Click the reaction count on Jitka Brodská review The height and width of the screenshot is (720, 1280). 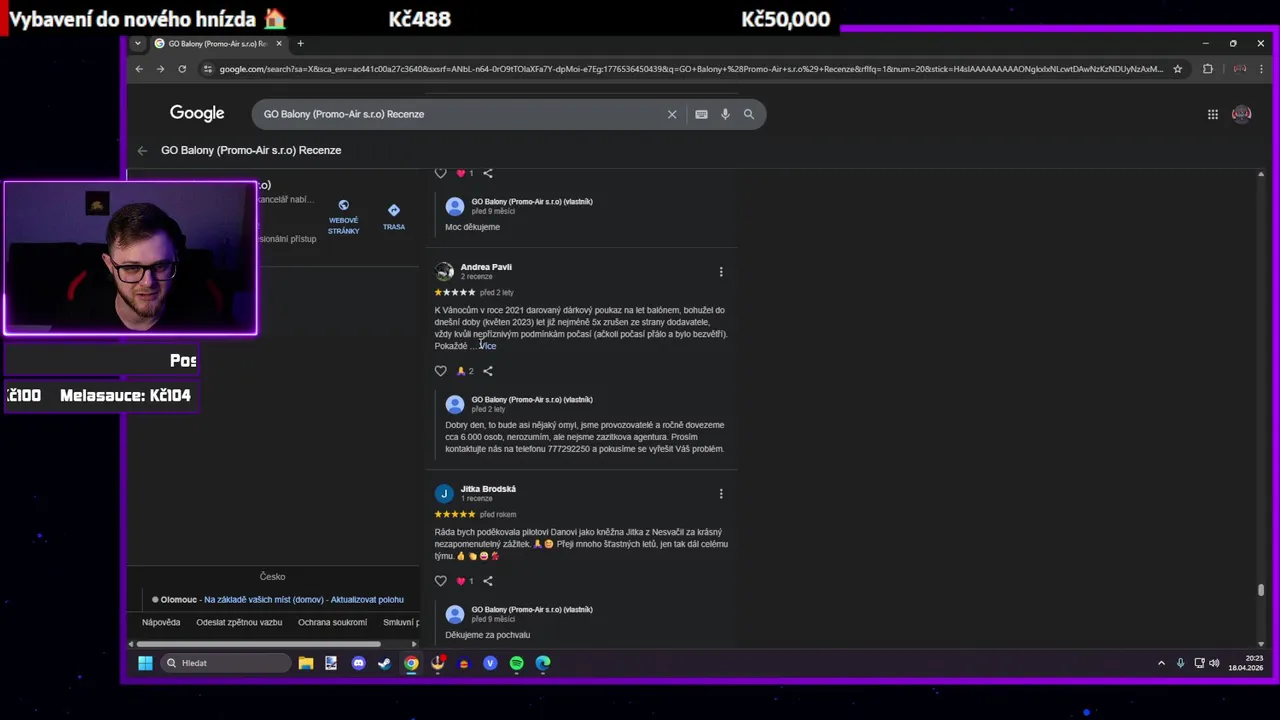click(465, 581)
